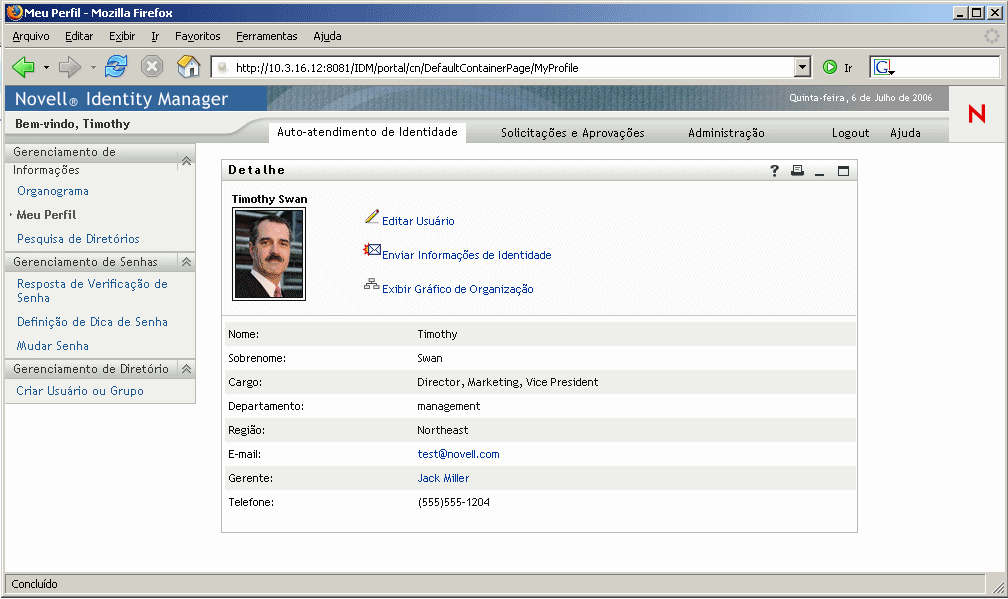Collapse the Gerenciamento de Senhas section
Image resolution: width=1008 pixels, height=599 pixels.
pos(185,262)
